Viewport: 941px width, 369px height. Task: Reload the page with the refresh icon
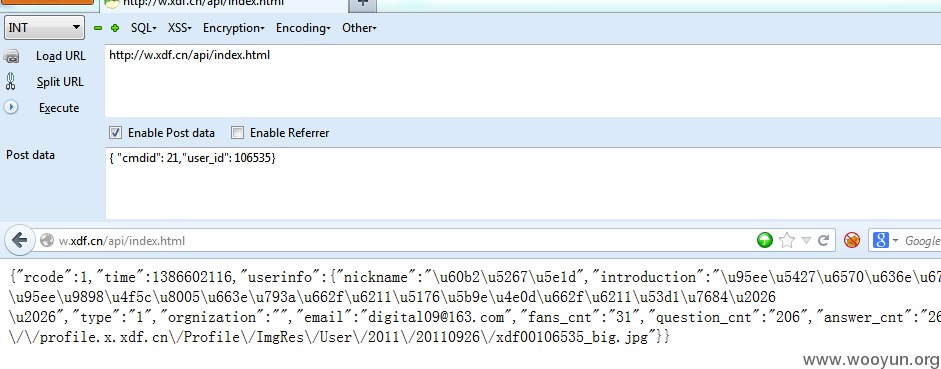(x=823, y=241)
